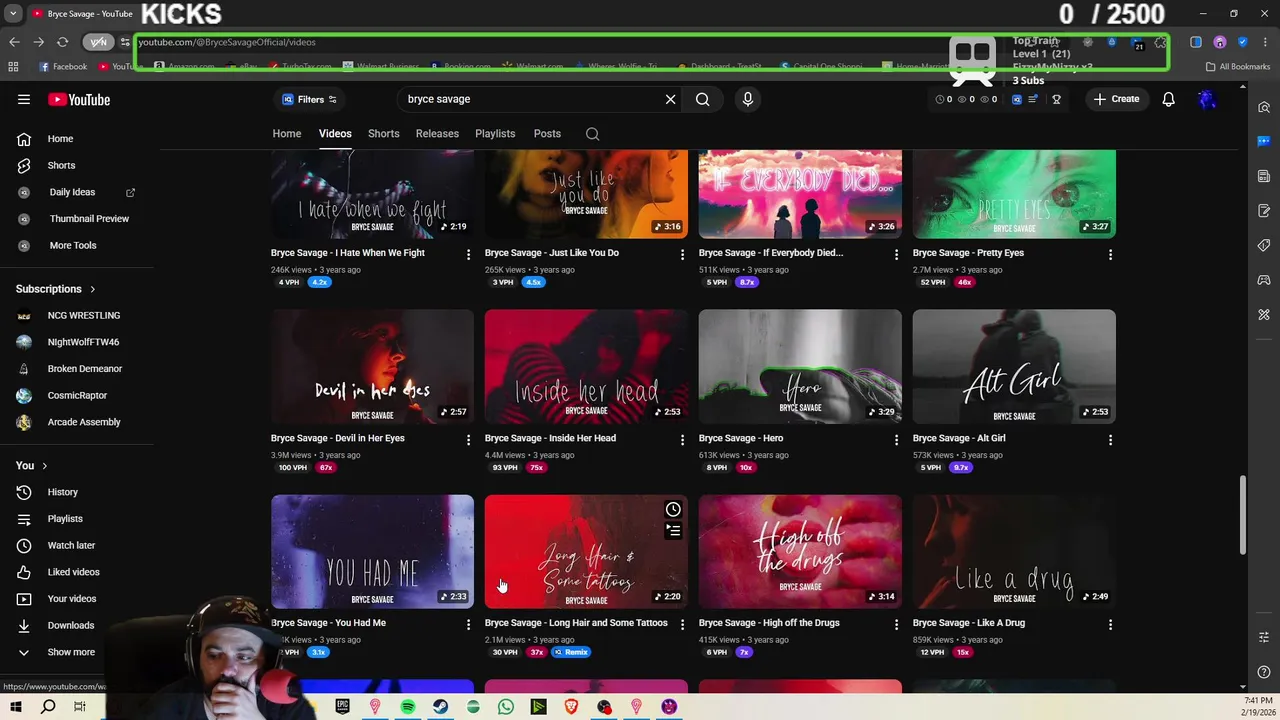Switch to the channel Home tab
This screenshot has height=720, width=1280.
click(x=287, y=134)
